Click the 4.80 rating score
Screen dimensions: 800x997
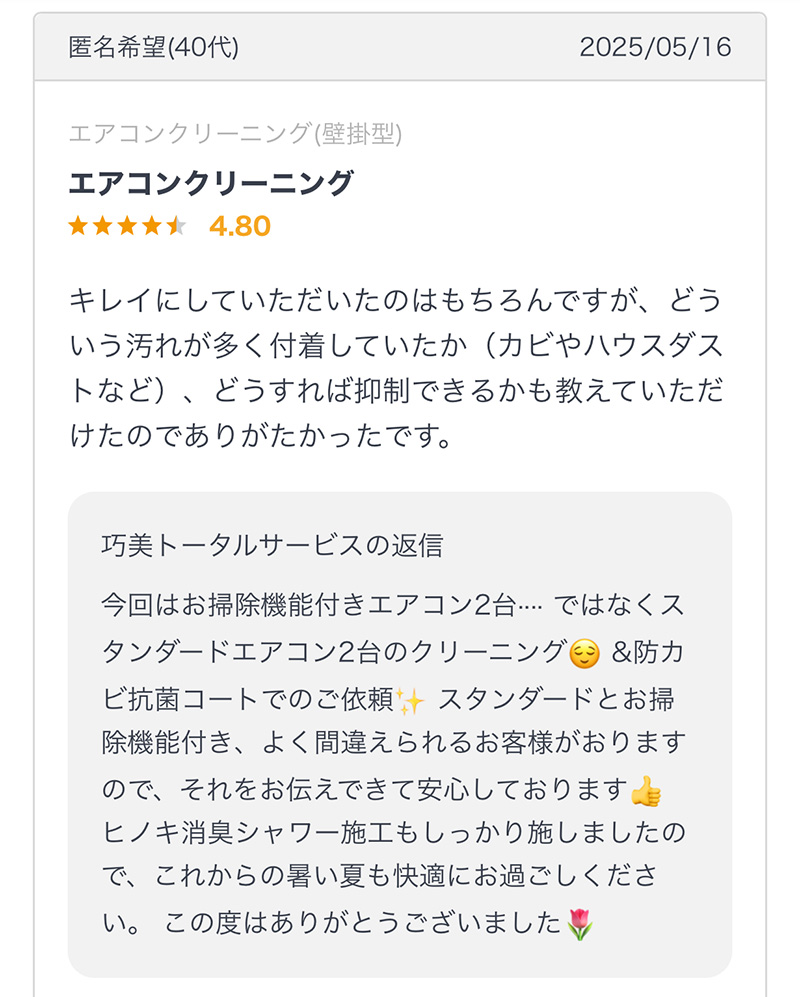[240, 226]
